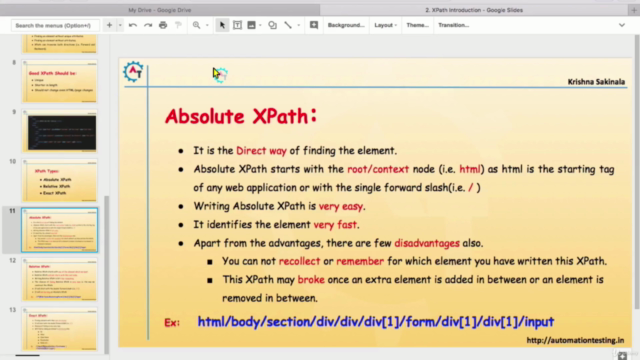
Task: Collapse the menus with the chevron
Action: click(622, 25)
